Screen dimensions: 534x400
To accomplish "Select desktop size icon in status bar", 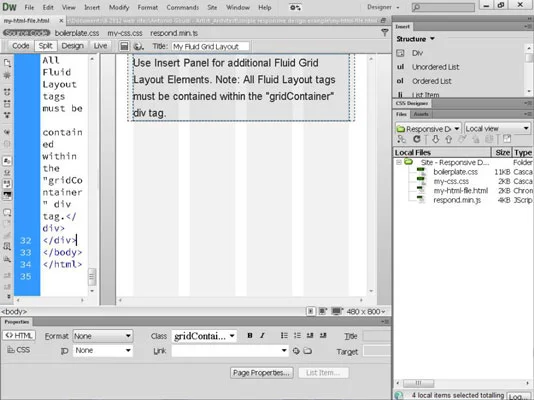I will click(x=336, y=311).
